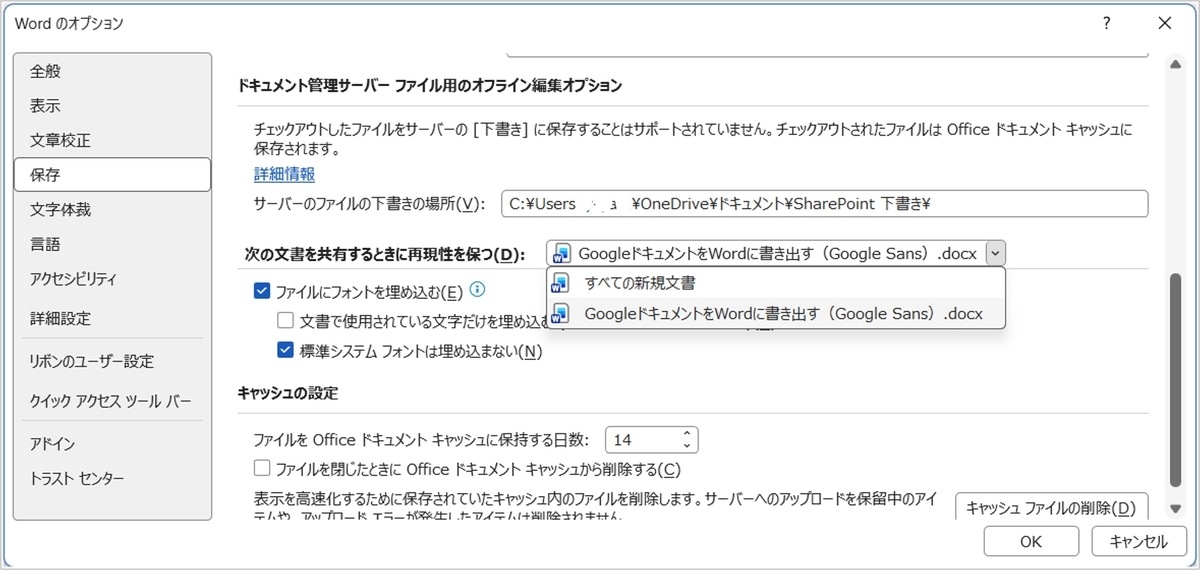Choose the Googleドキュメント .docx list entry
Screen dimensions: 1200x570
(775, 313)
